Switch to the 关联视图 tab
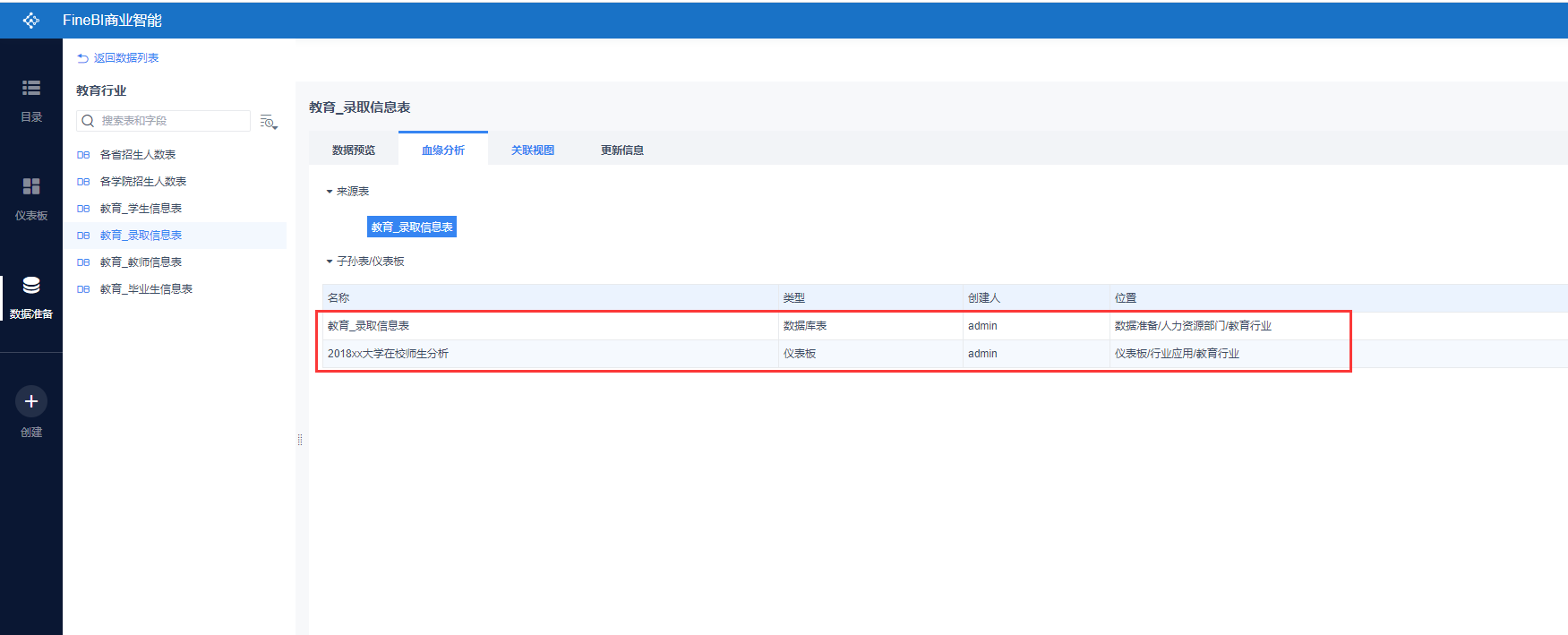1568x635 pixels. [533, 150]
